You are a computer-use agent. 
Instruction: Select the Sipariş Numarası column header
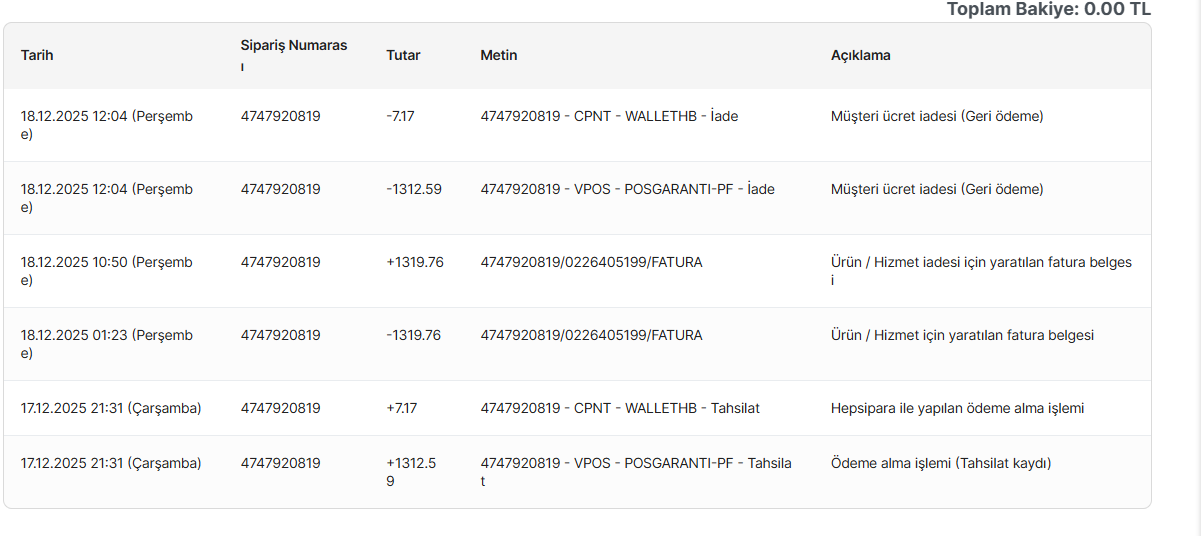(294, 55)
